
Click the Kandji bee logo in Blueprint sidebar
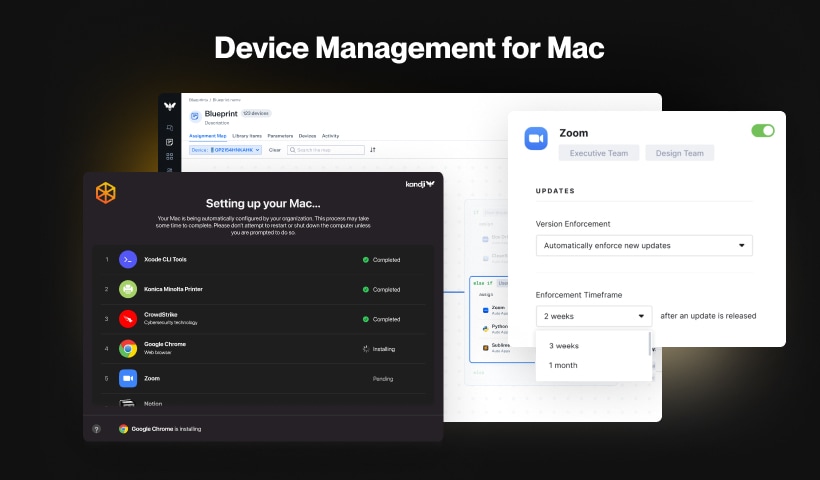[x=169, y=106]
